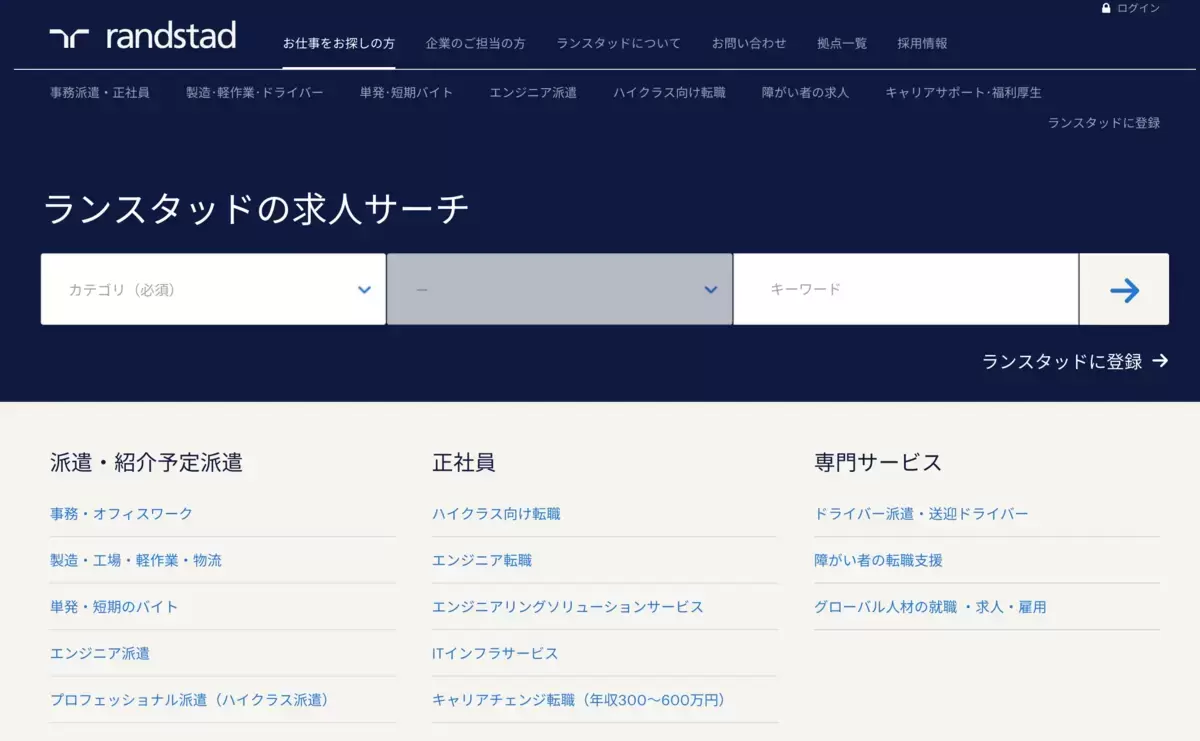Click the ランスタッドの求人サーチ heading
Image resolution: width=1200 pixels, height=741 pixels.
(256, 209)
